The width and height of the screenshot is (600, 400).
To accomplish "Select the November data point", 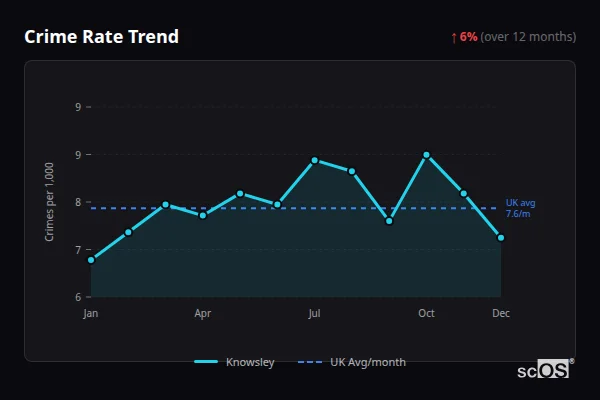I will coord(463,194).
